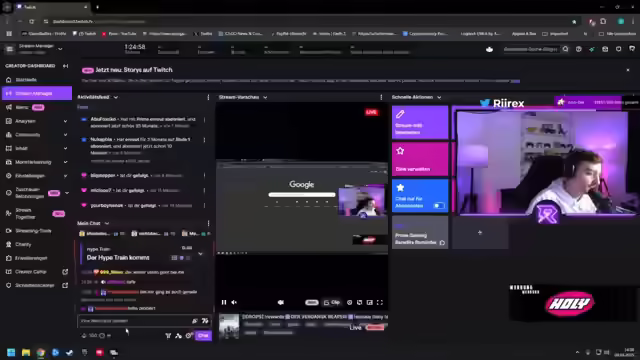Screen dimensions: 640x360
Task: Open the player settings gear
Action: 349,302
